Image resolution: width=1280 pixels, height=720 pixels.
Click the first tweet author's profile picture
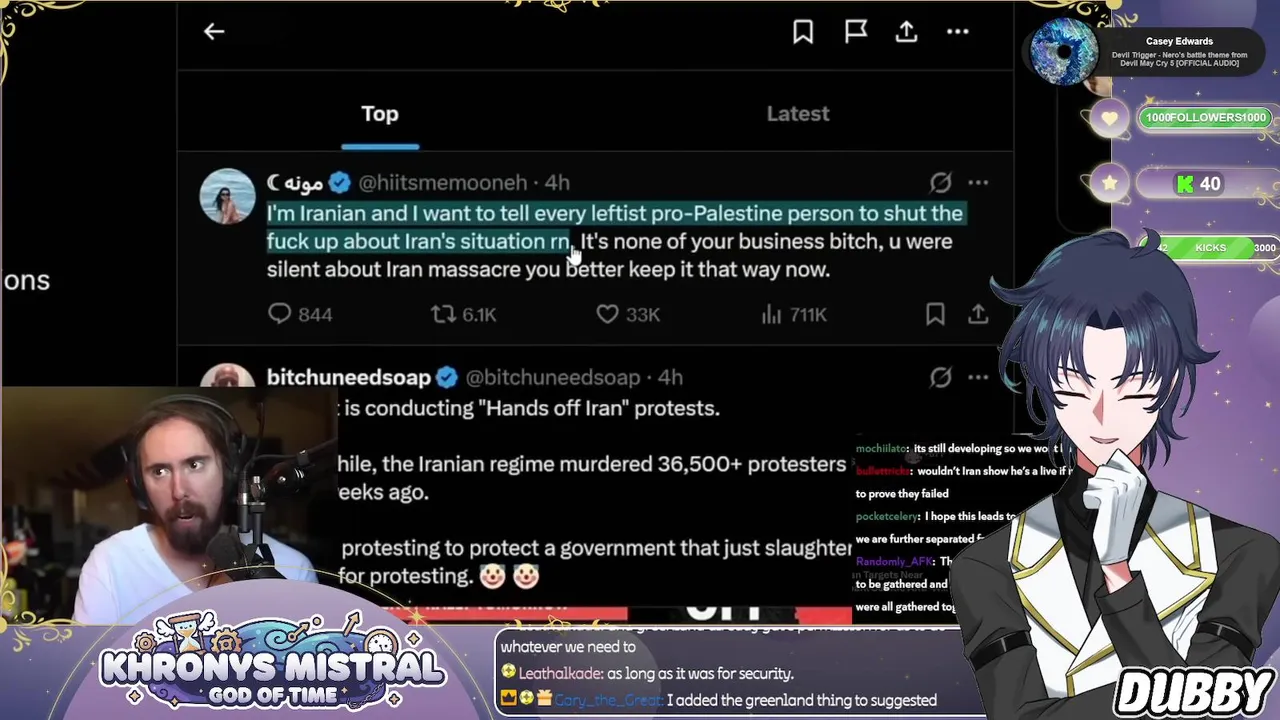pos(228,196)
